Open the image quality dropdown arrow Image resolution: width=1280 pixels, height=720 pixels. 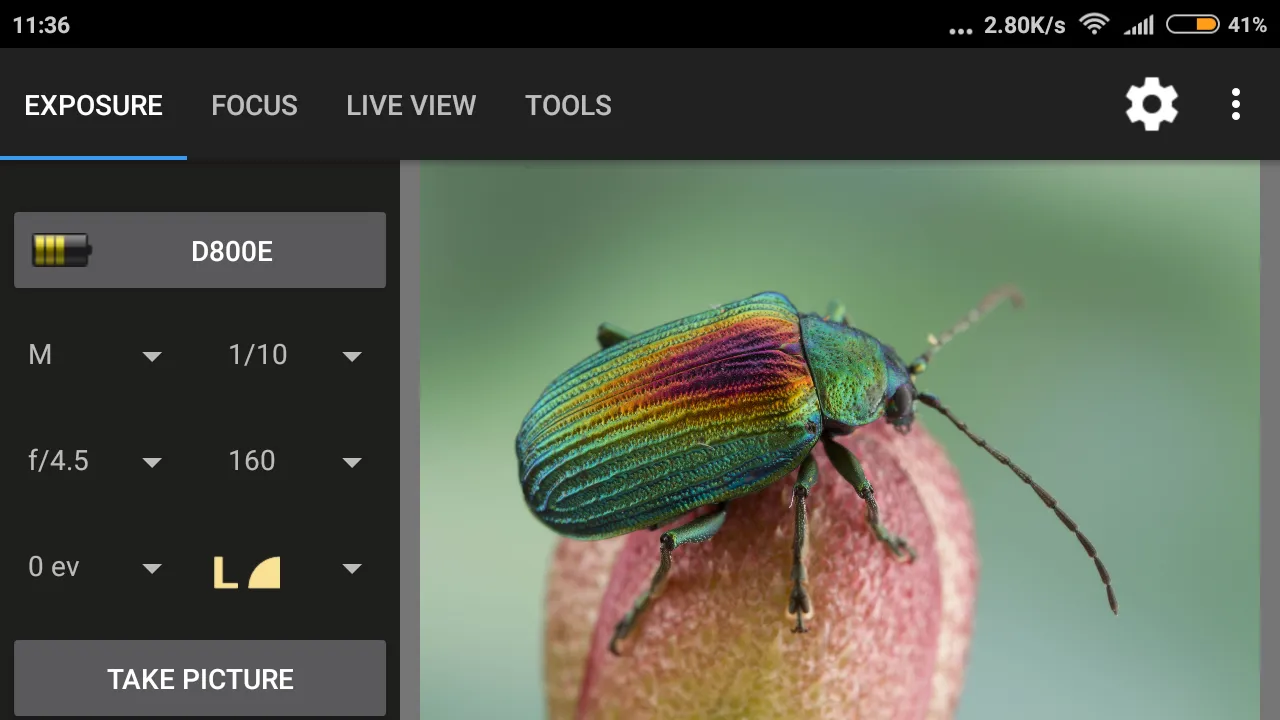click(x=352, y=569)
